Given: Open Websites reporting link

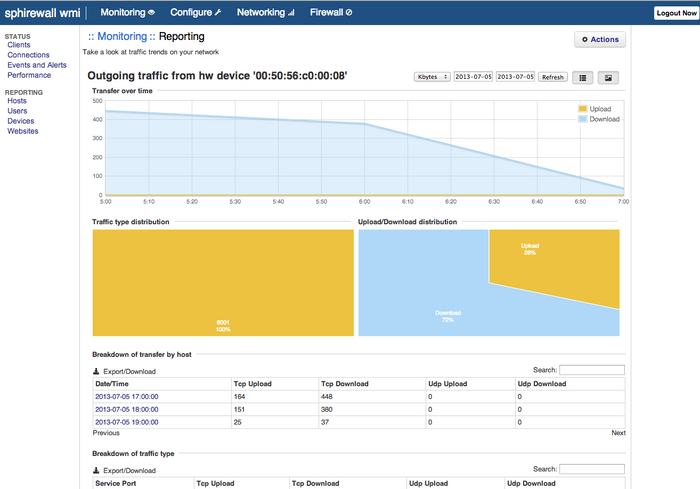Looking at the screenshot, I should coord(23,131).
